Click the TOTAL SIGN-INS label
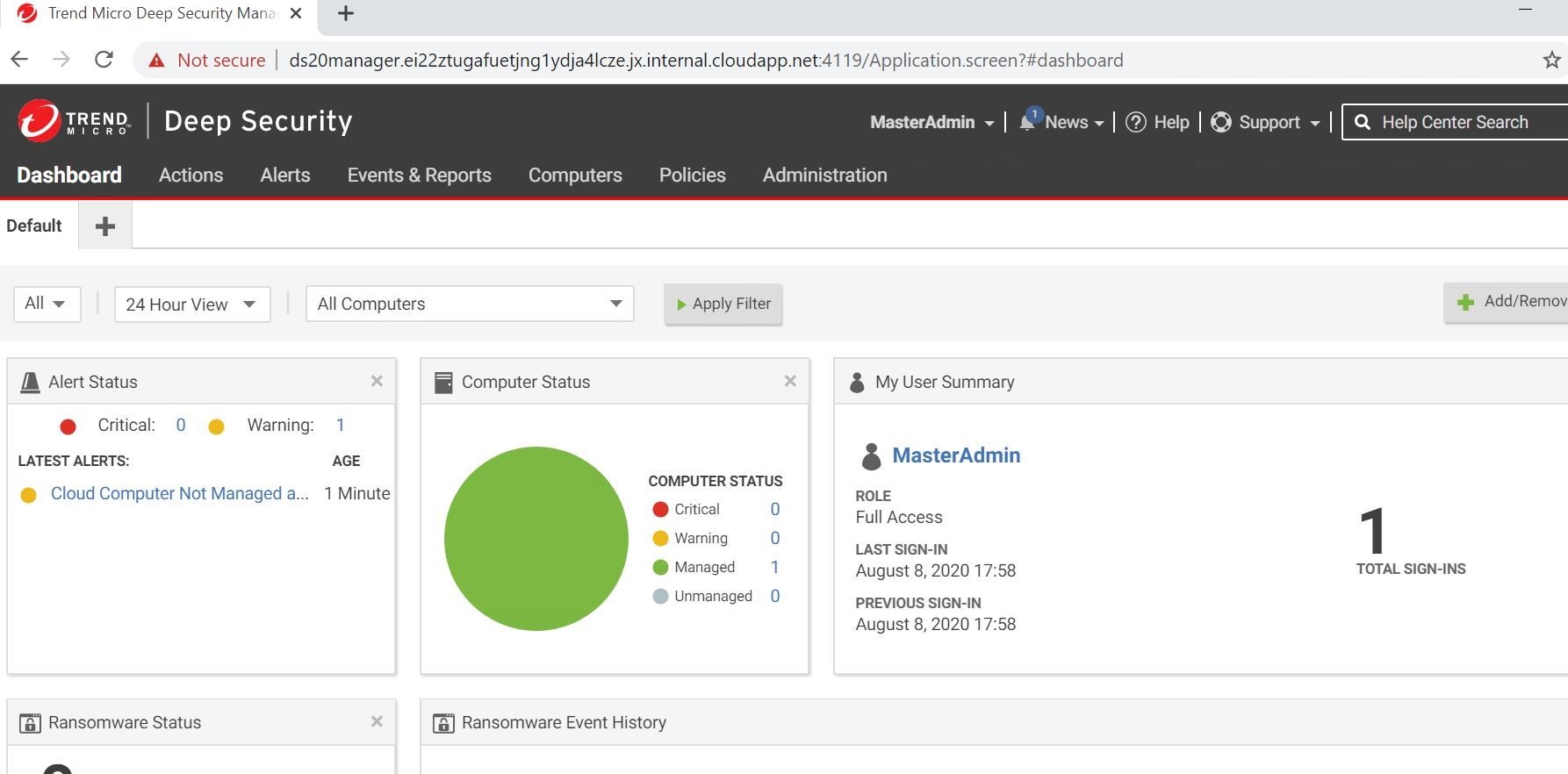The width and height of the screenshot is (1568, 774). tap(1411, 569)
